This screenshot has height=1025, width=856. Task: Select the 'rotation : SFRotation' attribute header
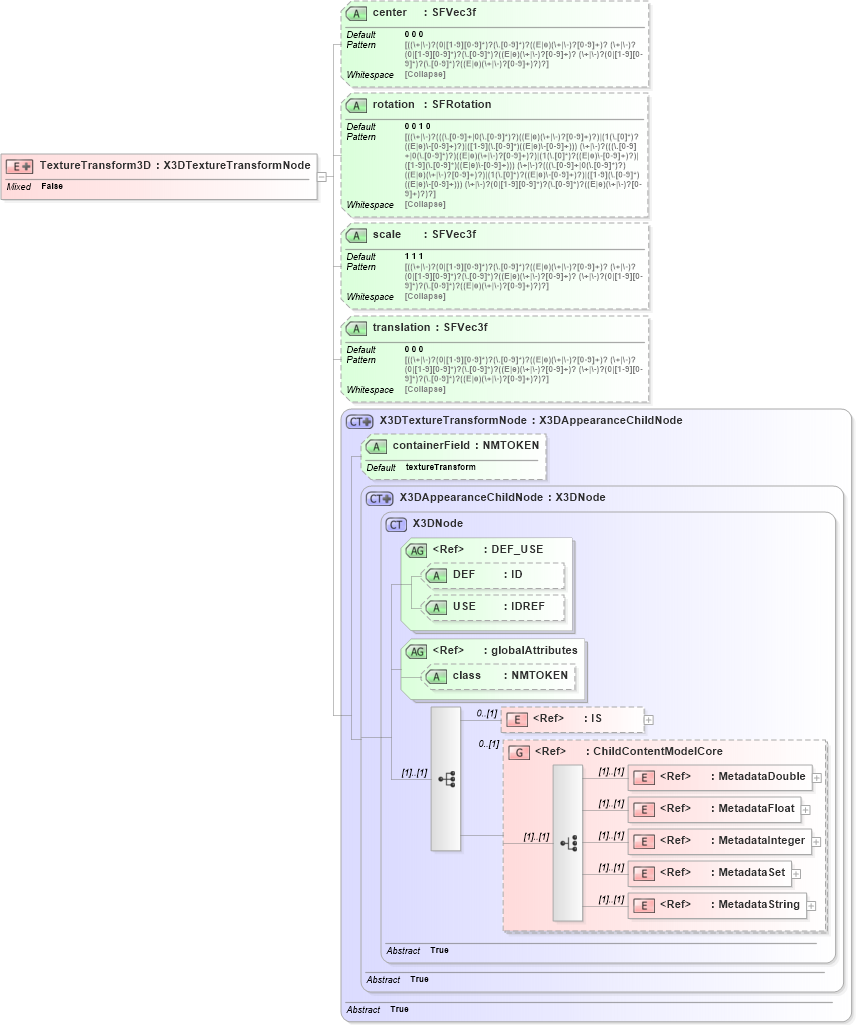pyautogui.click(x=432, y=105)
